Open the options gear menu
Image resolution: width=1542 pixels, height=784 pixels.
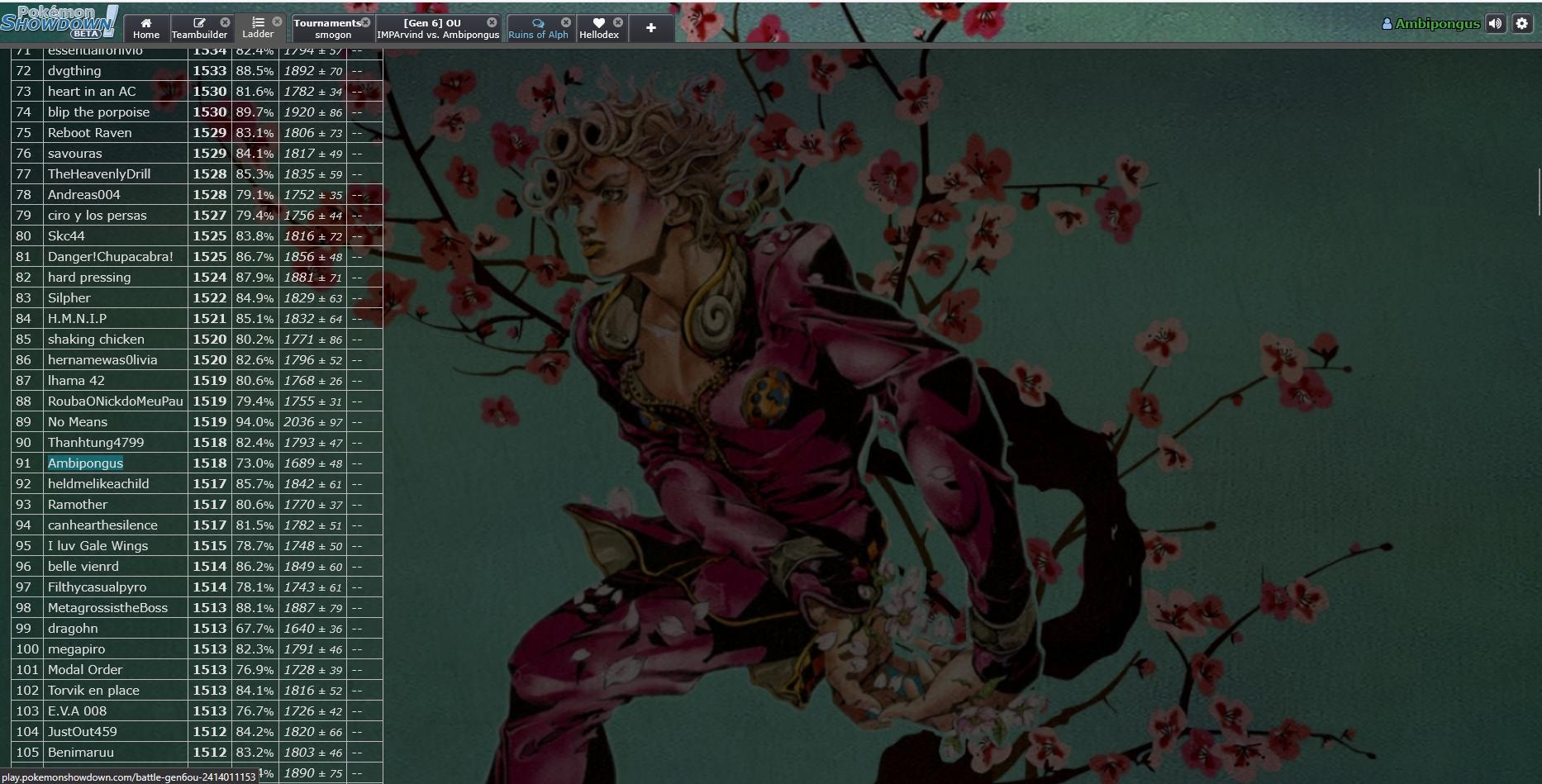pyautogui.click(x=1521, y=23)
